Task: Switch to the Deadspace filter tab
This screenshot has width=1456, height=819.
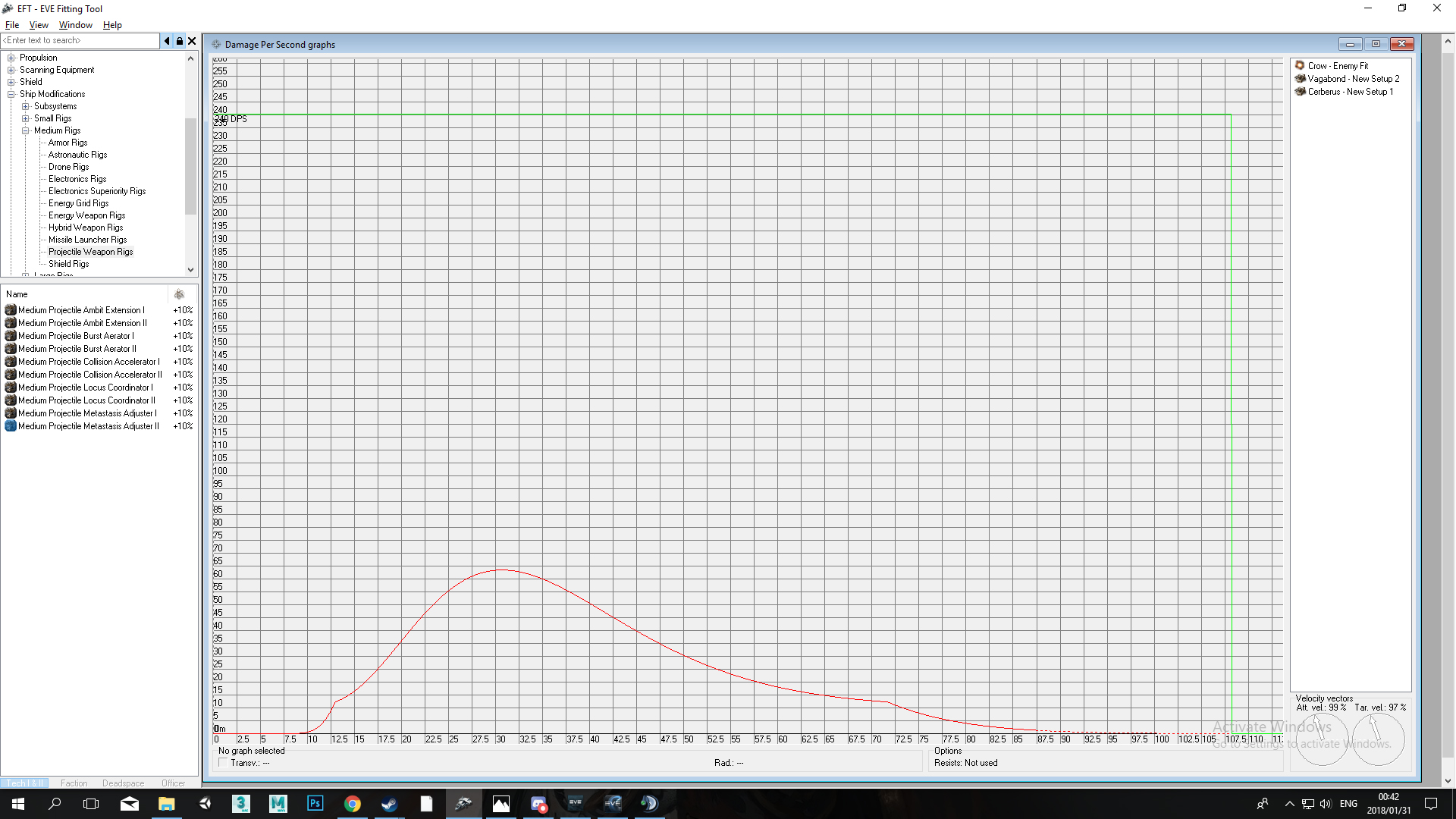Action: [x=123, y=783]
